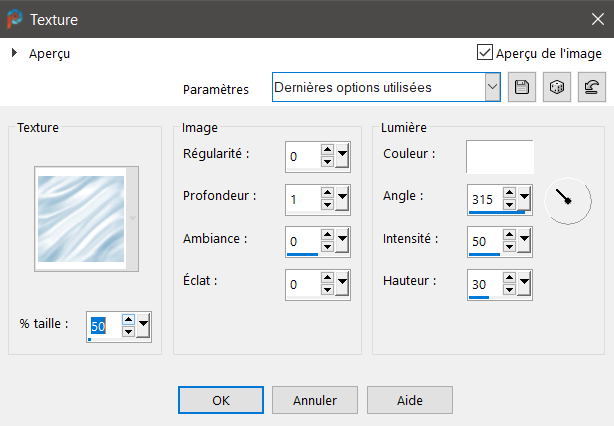614x426 pixels.
Task: Click the light angle dial control
Action: (567, 199)
